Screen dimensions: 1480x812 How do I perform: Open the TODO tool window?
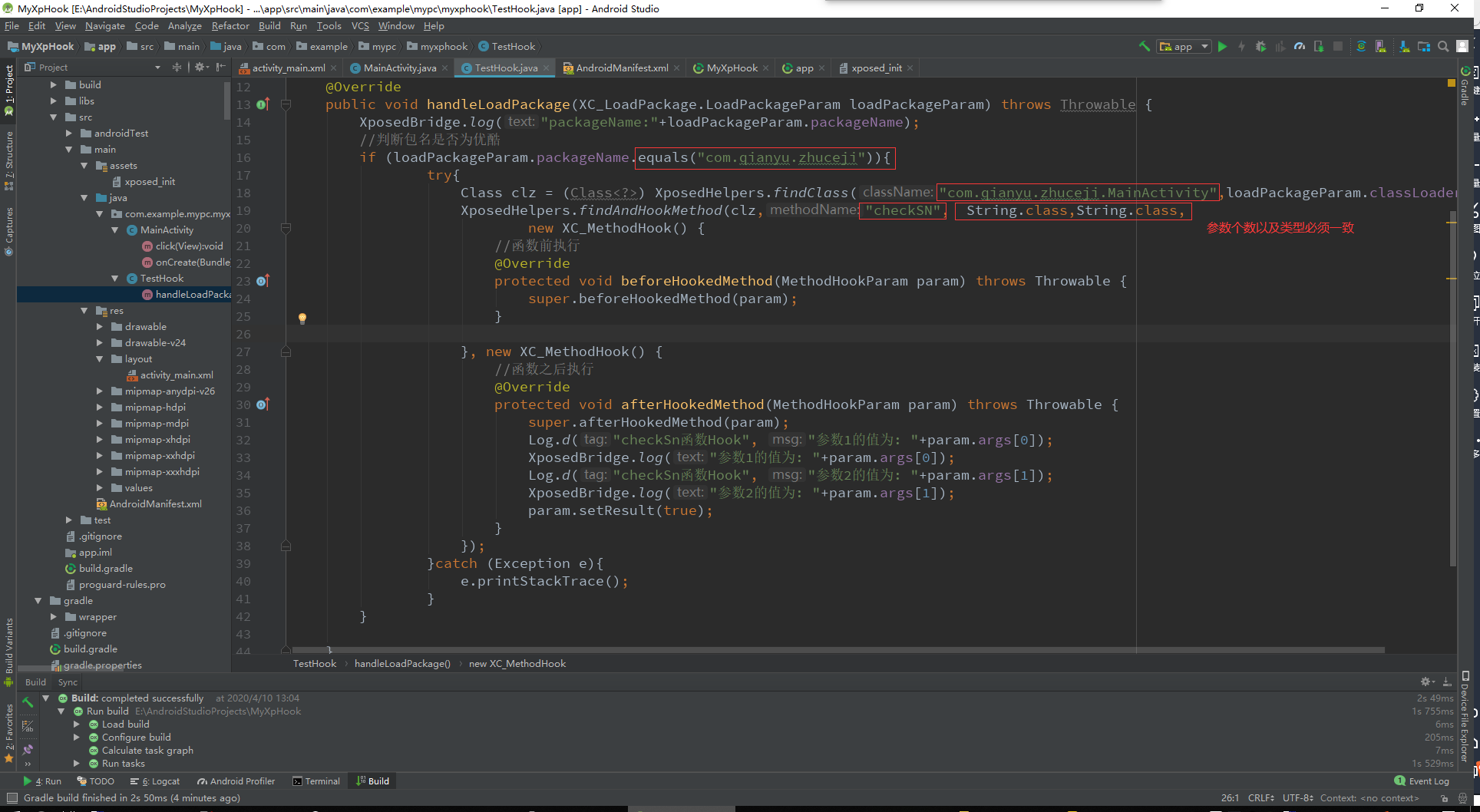click(96, 781)
